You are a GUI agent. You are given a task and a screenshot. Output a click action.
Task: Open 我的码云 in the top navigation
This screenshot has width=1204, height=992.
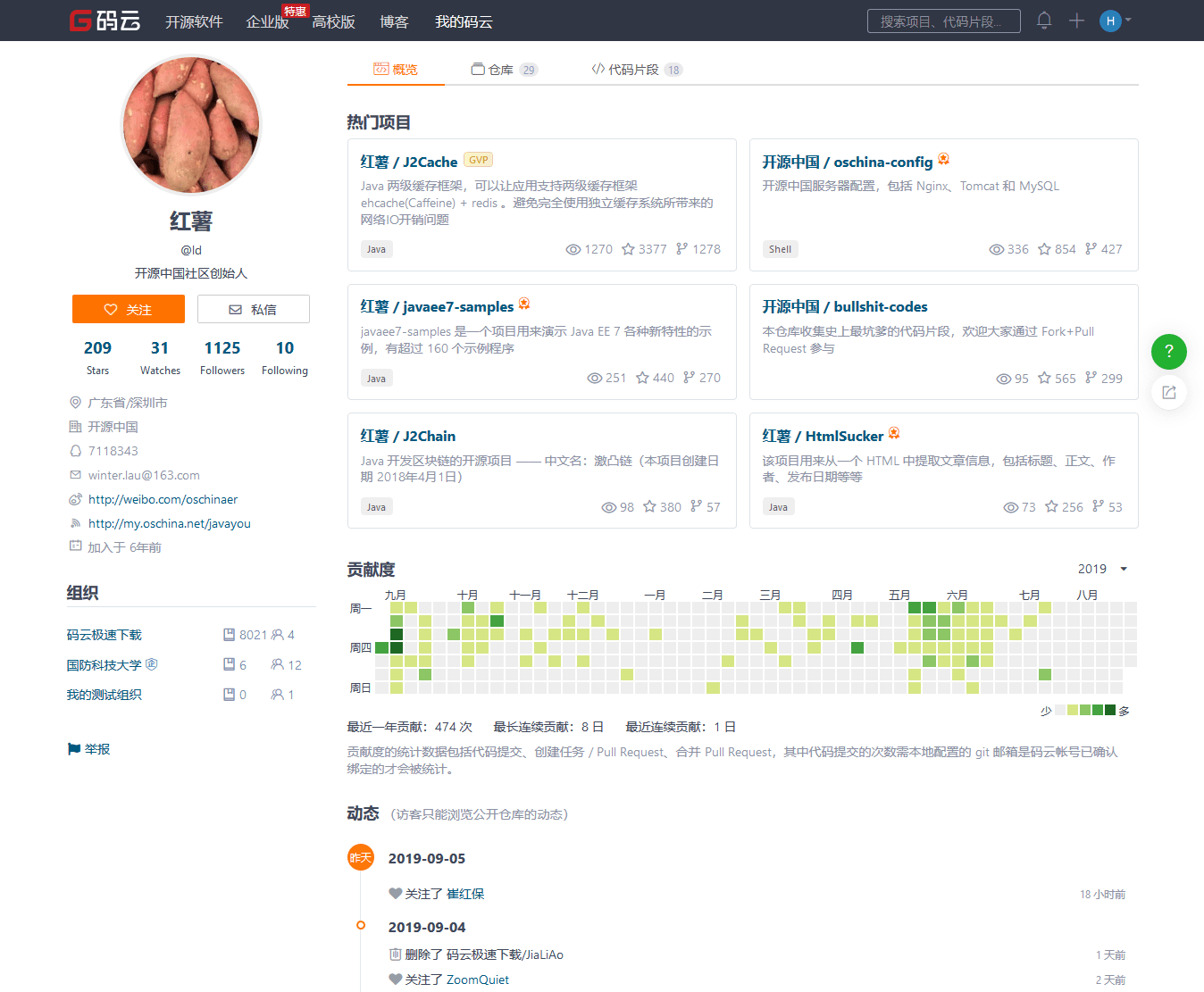464,21
